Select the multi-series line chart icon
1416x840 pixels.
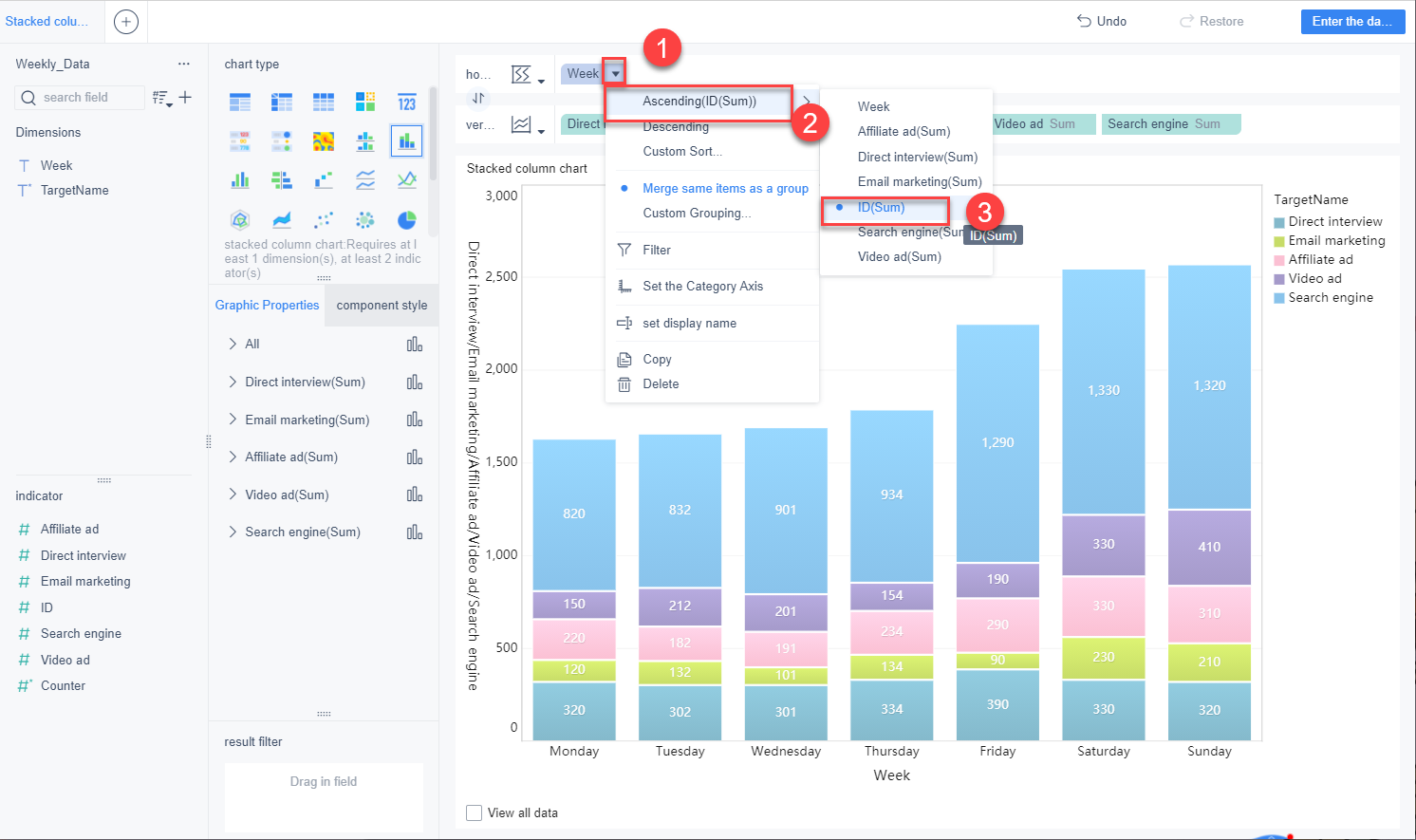406,180
